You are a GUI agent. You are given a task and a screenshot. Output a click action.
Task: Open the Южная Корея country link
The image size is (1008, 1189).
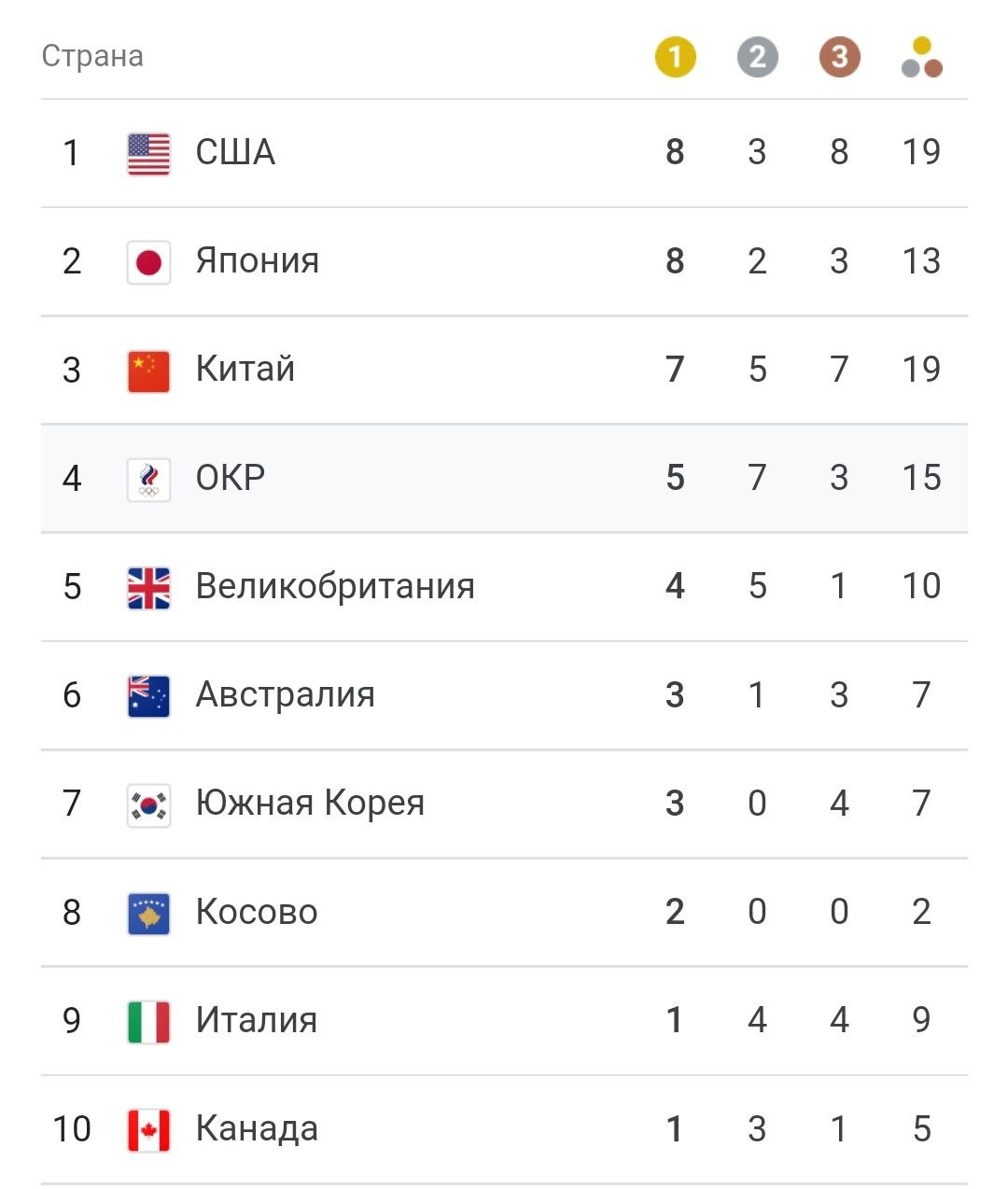(x=310, y=804)
